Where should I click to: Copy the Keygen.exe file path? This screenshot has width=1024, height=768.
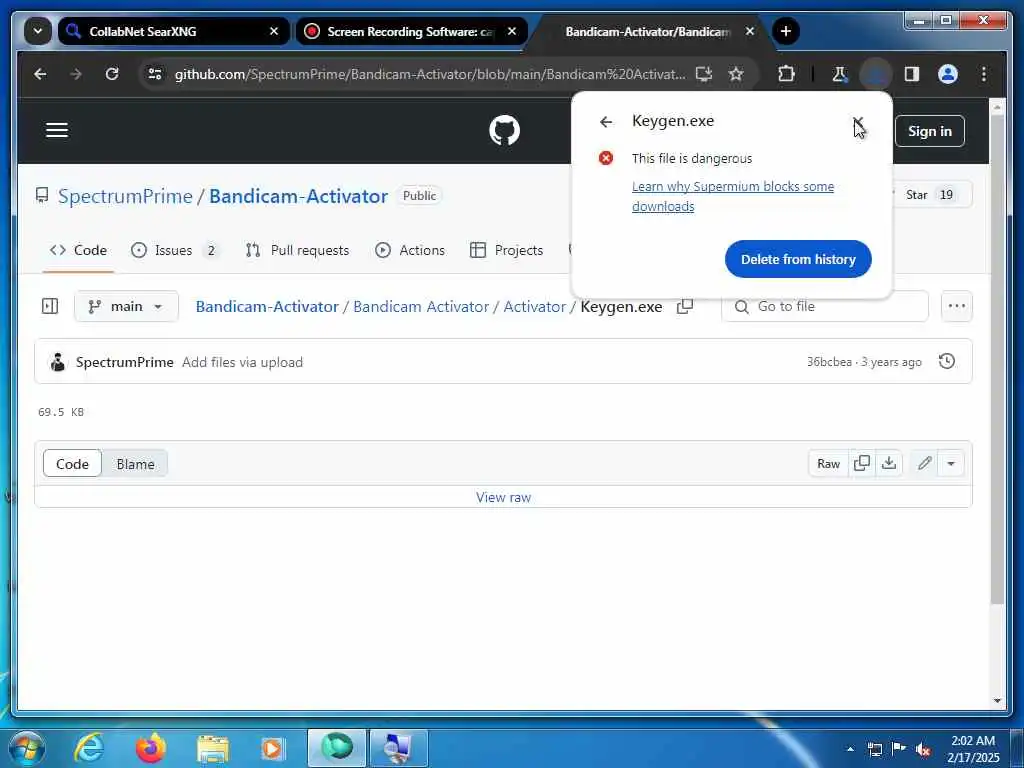pos(684,306)
